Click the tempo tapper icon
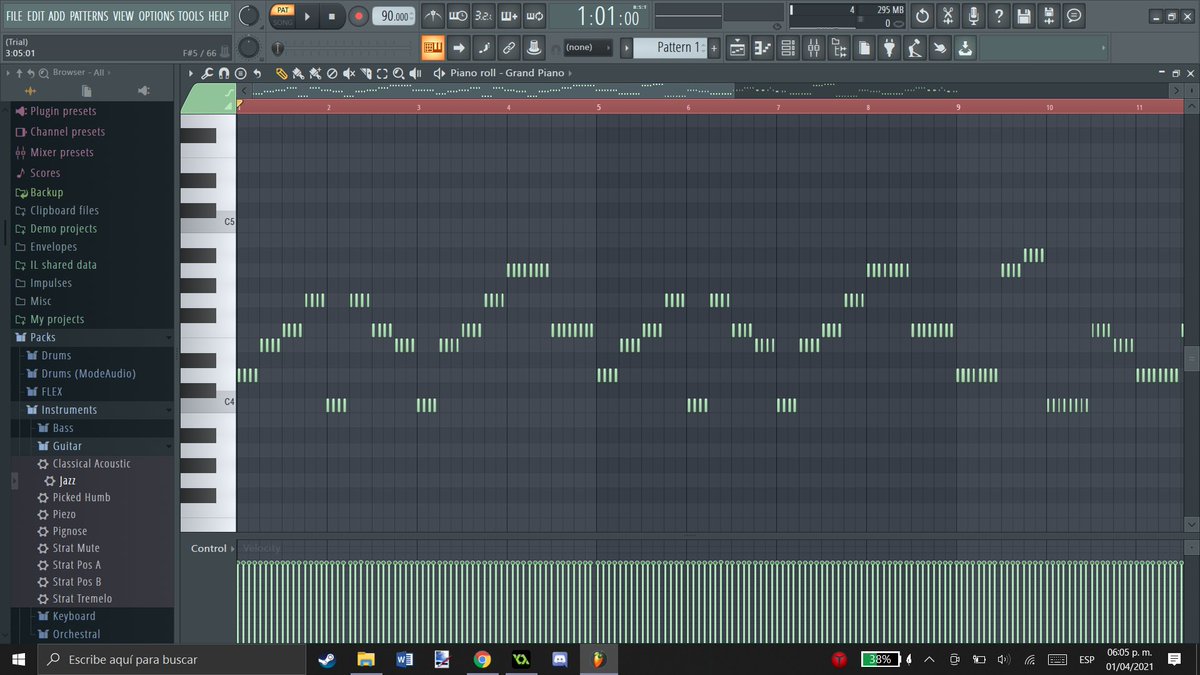 (915, 47)
